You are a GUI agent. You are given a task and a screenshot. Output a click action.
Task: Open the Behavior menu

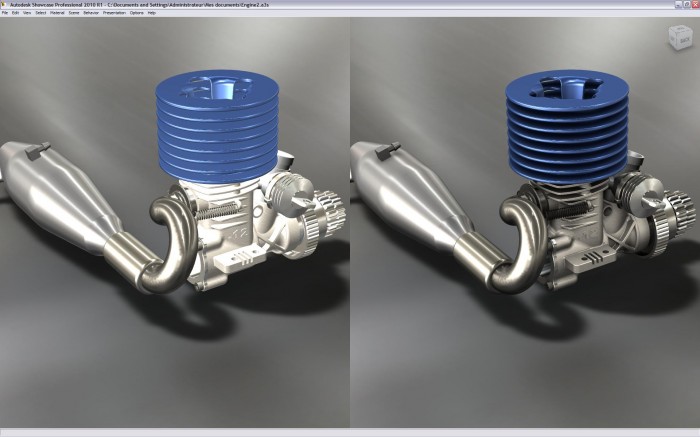tap(91, 13)
